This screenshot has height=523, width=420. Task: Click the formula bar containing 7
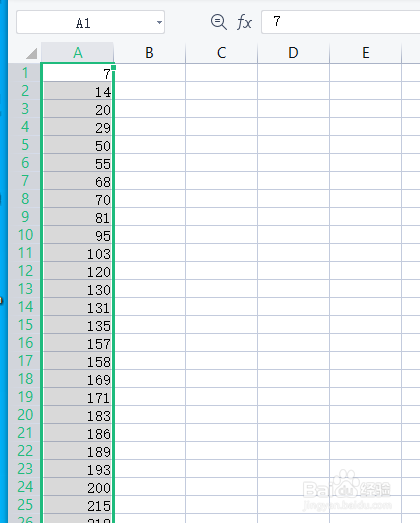340,22
